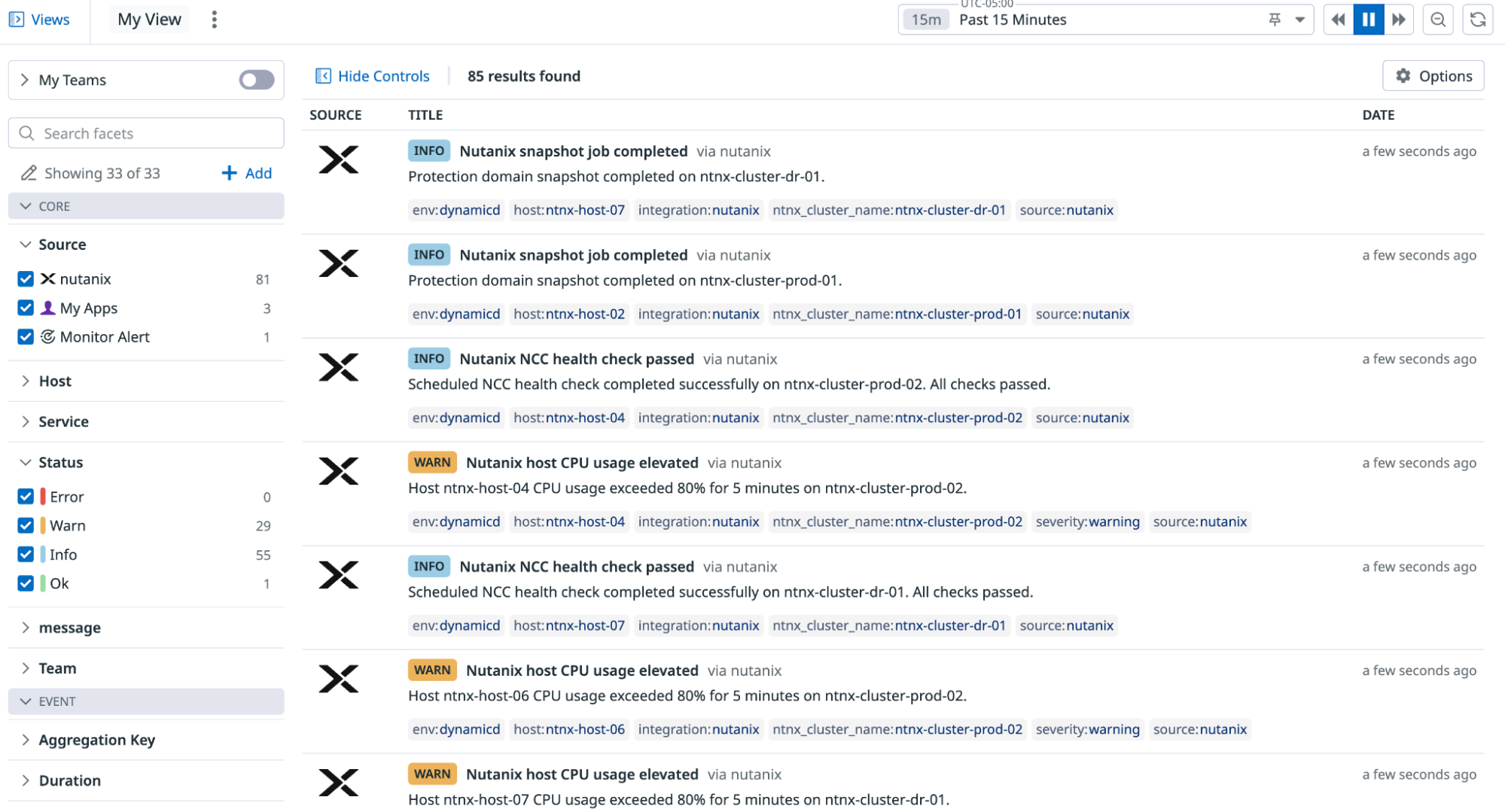1505x812 pixels.
Task: Click inside the Search facets field
Action: 146,132
